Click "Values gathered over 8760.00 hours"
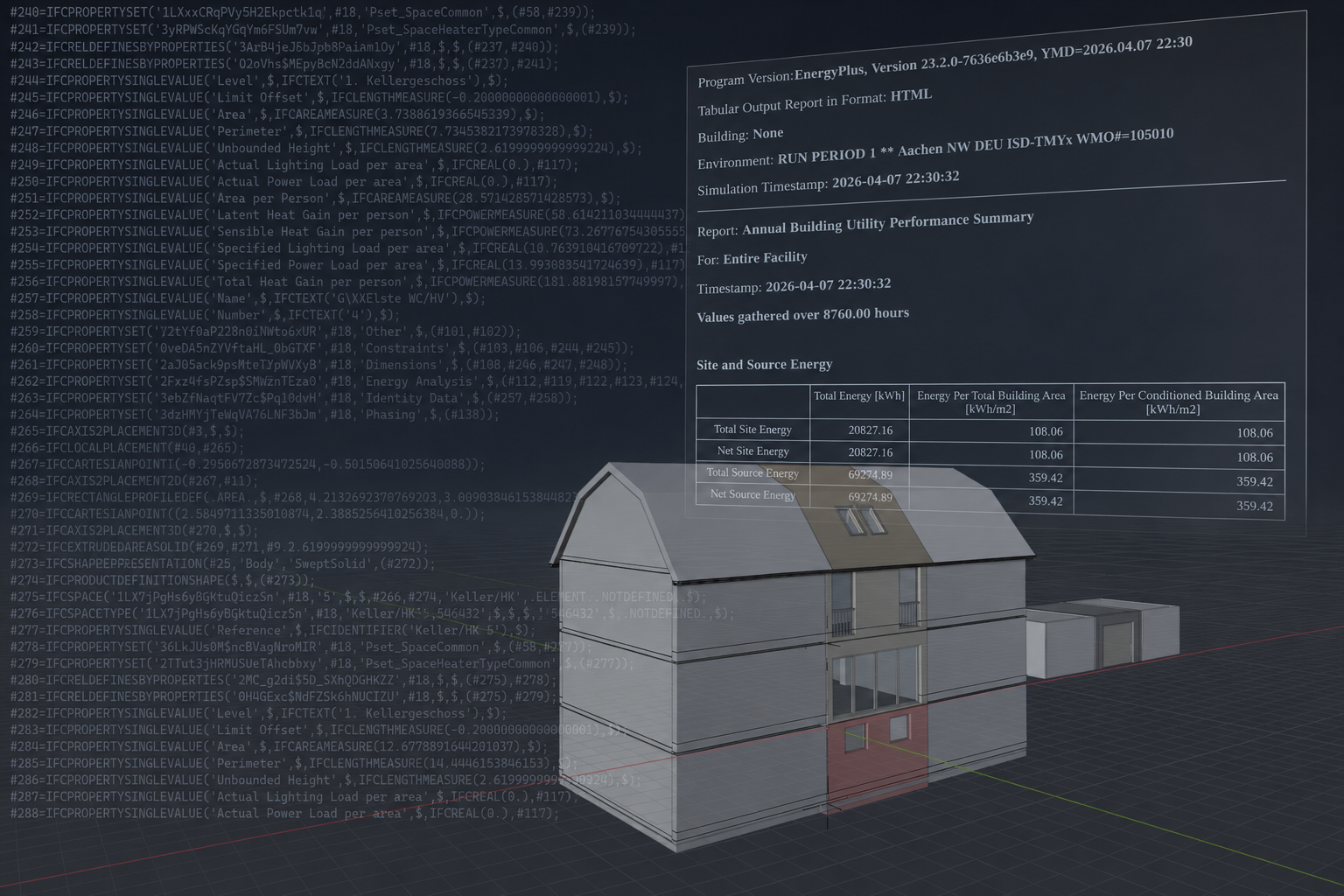1344x896 pixels. click(802, 314)
